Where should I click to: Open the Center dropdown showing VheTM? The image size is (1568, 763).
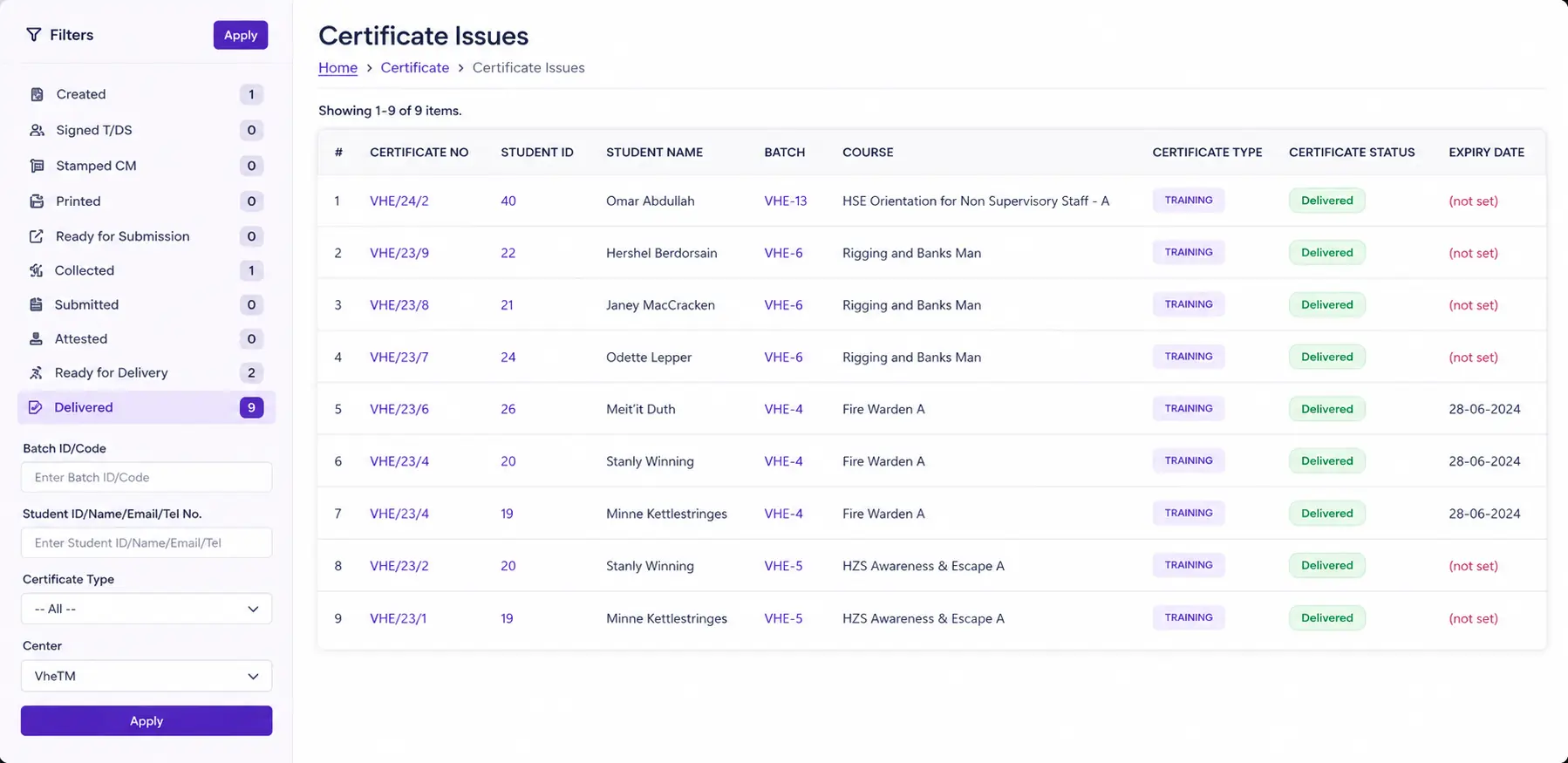[x=147, y=676]
